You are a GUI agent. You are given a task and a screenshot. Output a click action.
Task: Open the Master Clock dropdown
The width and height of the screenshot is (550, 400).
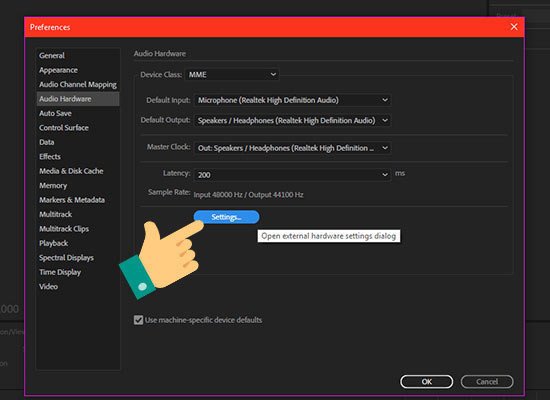tap(293, 148)
